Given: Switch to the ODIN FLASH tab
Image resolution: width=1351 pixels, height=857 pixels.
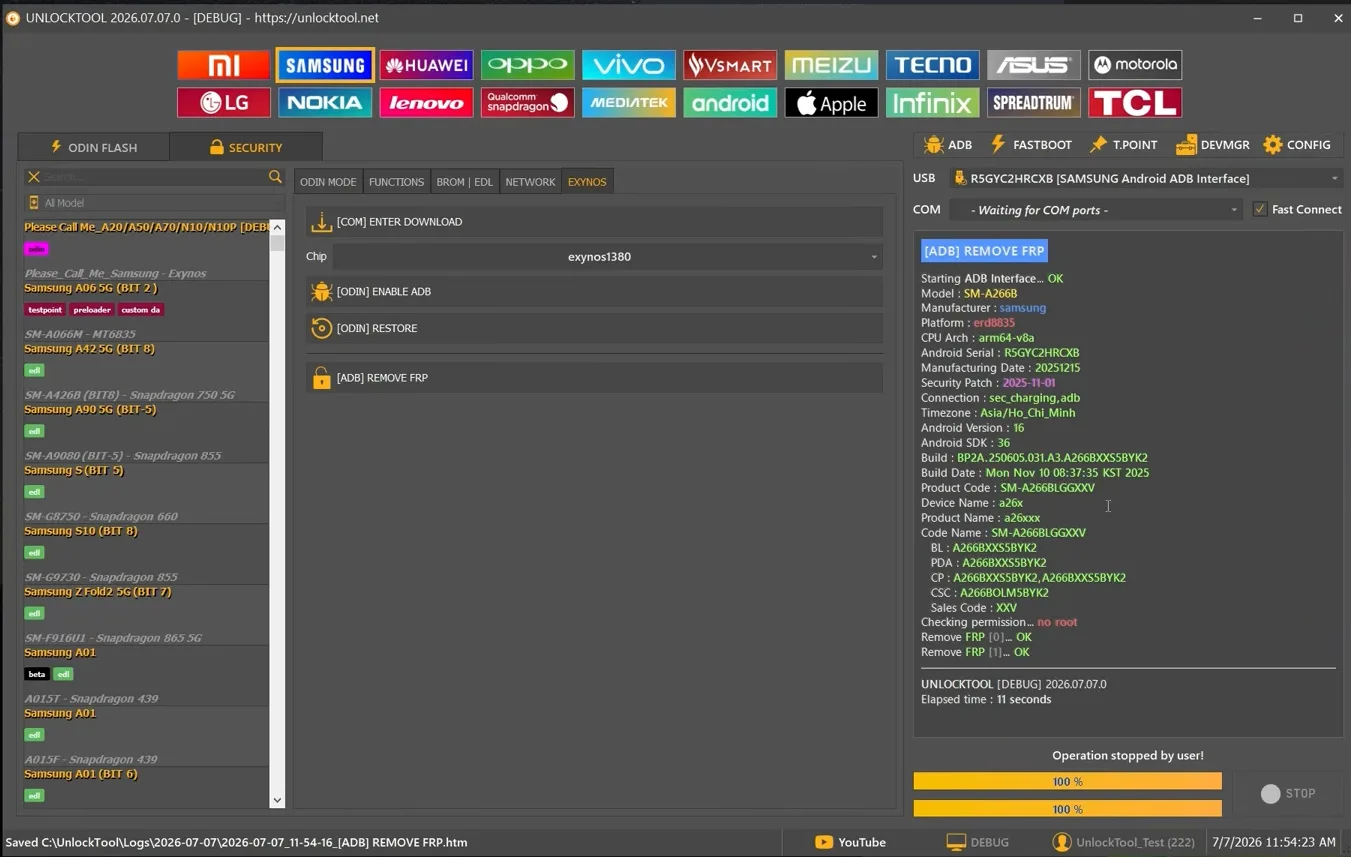Looking at the screenshot, I should 94,147.
